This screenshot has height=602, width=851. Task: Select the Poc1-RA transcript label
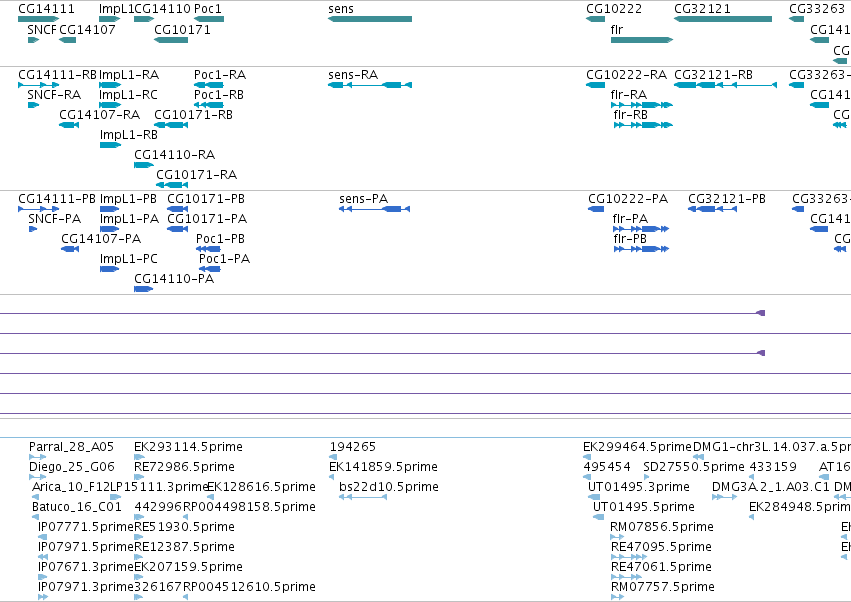click(220, 74)
